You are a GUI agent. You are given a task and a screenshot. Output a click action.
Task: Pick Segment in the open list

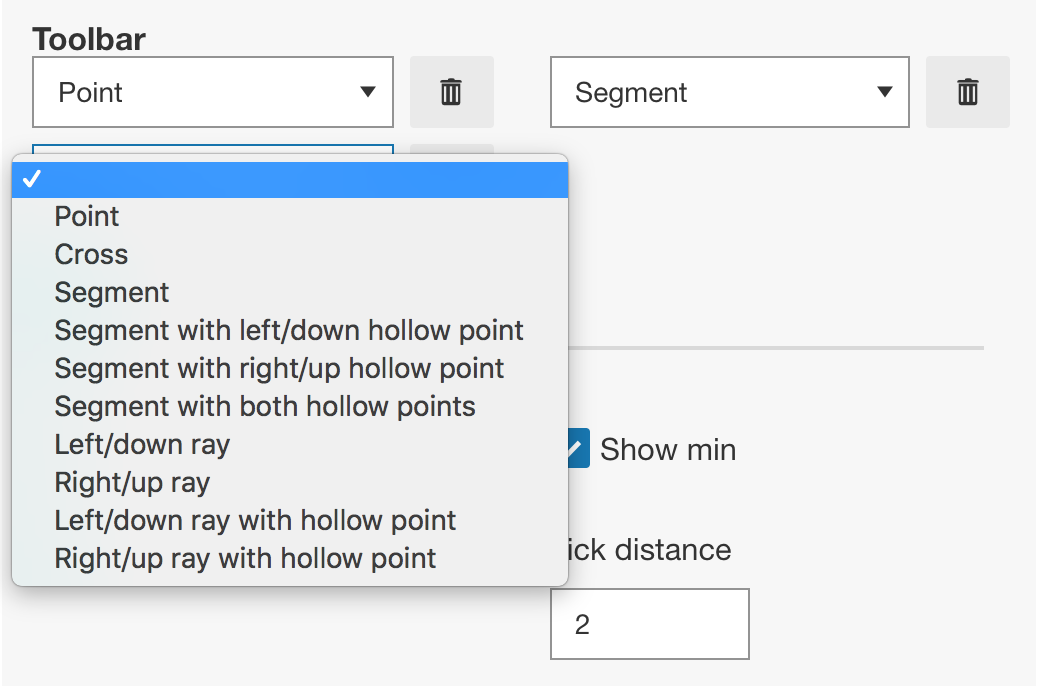[x=112, y=292]
